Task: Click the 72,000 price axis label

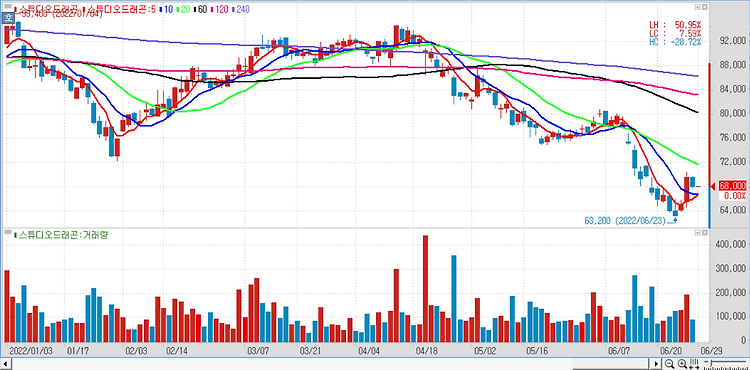Action: coord(732,162)
